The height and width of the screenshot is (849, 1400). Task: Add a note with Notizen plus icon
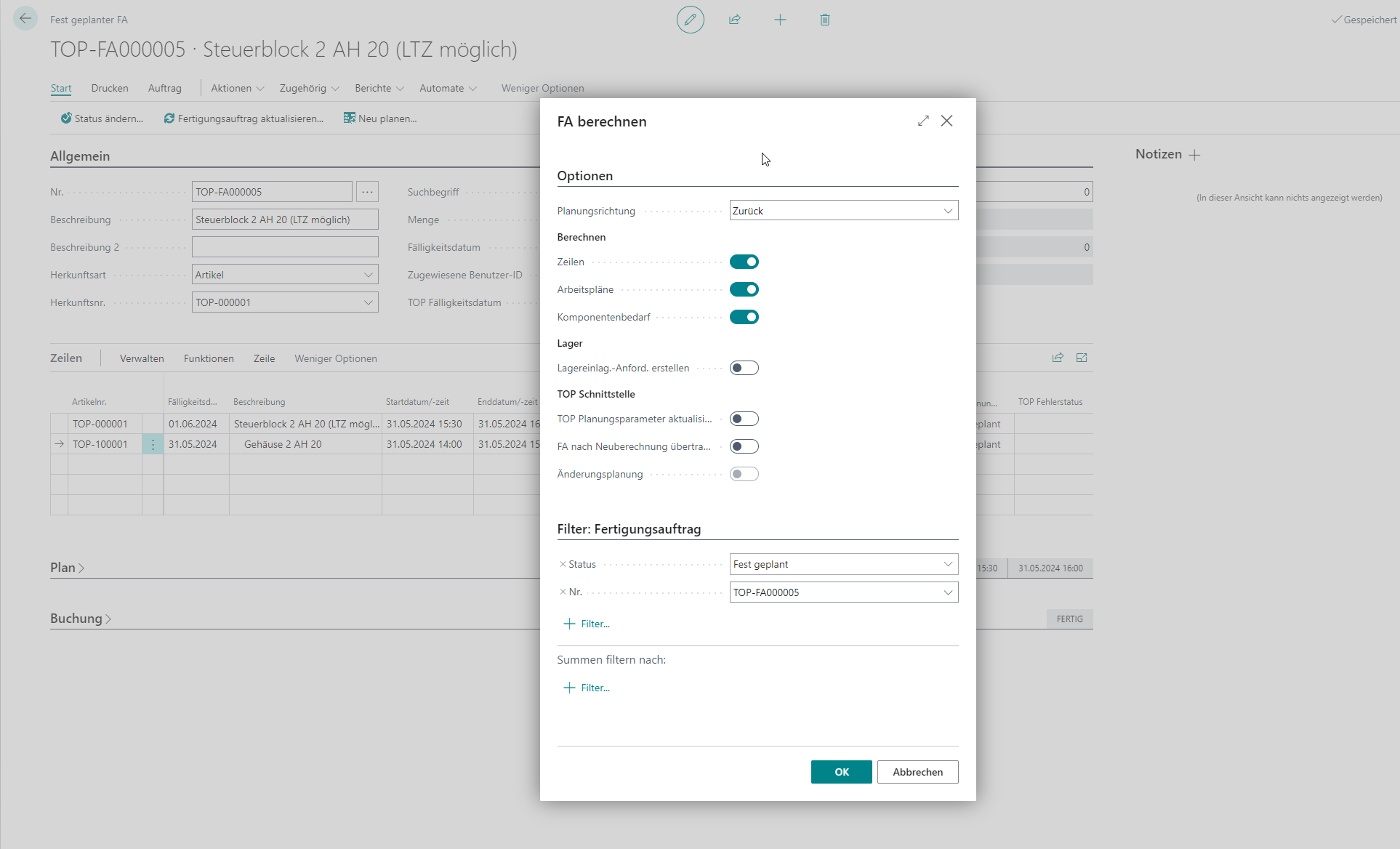[x=1194, y=155]
